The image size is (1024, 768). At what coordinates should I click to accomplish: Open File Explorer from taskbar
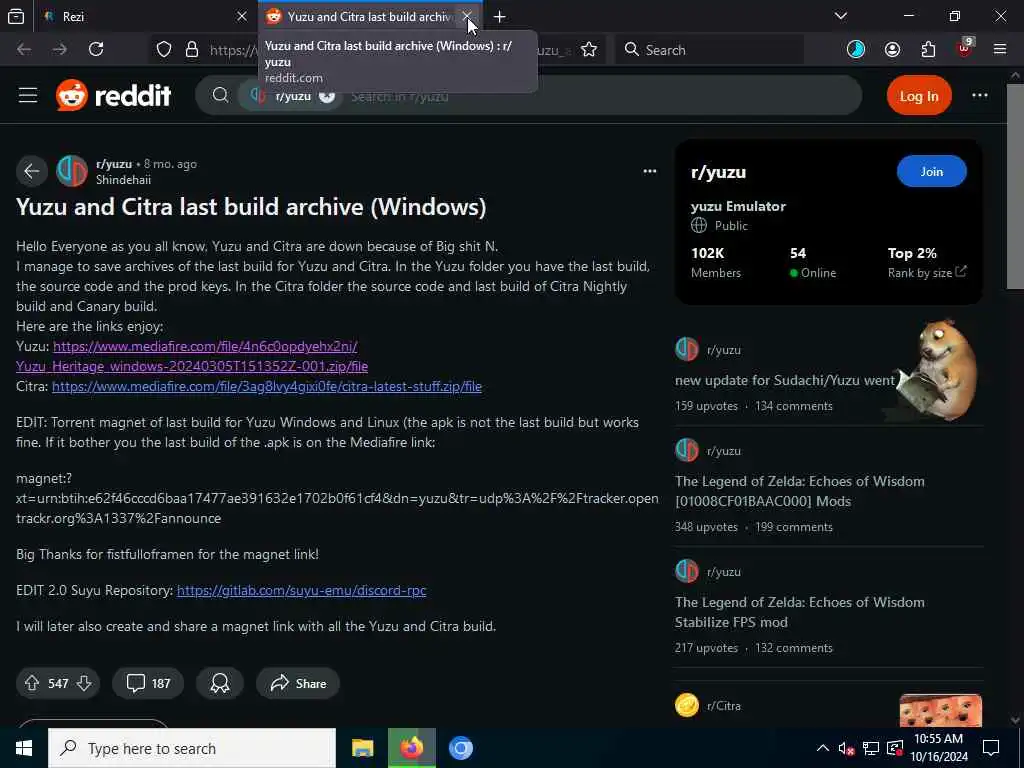(x=362, y=748)
